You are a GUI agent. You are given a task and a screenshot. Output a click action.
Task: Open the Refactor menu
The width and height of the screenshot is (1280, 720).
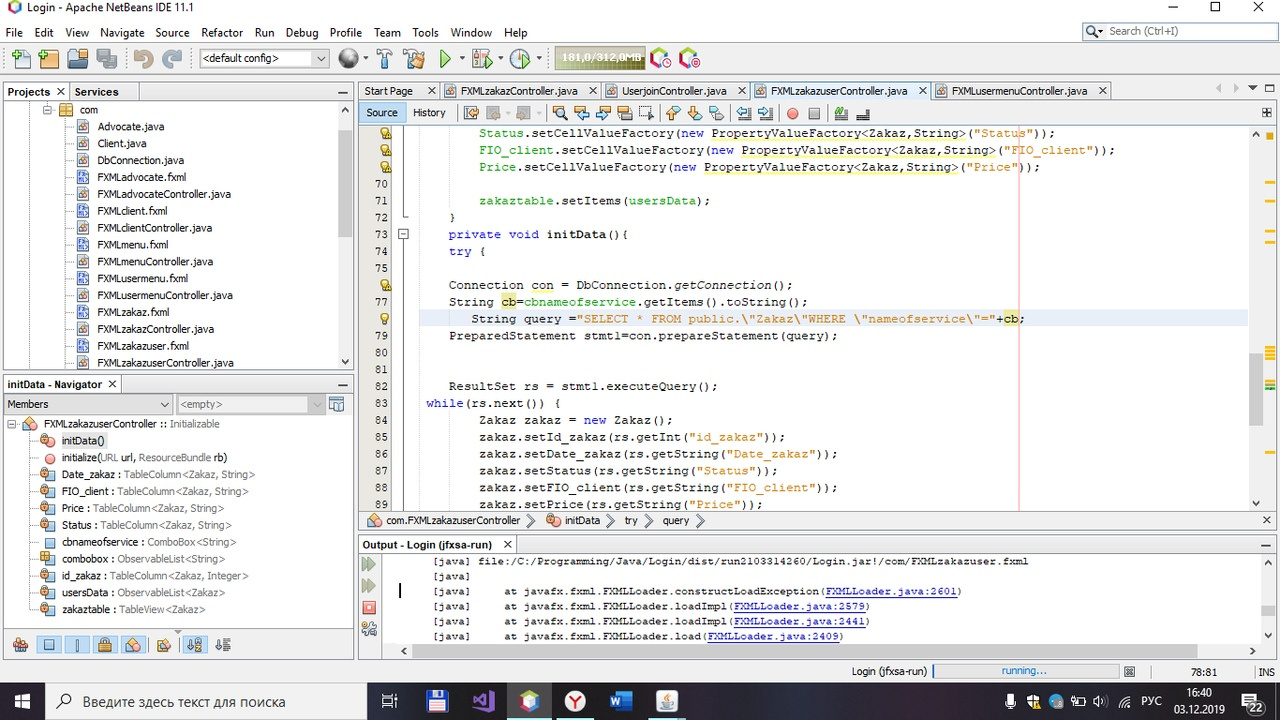tap(222, 32)
